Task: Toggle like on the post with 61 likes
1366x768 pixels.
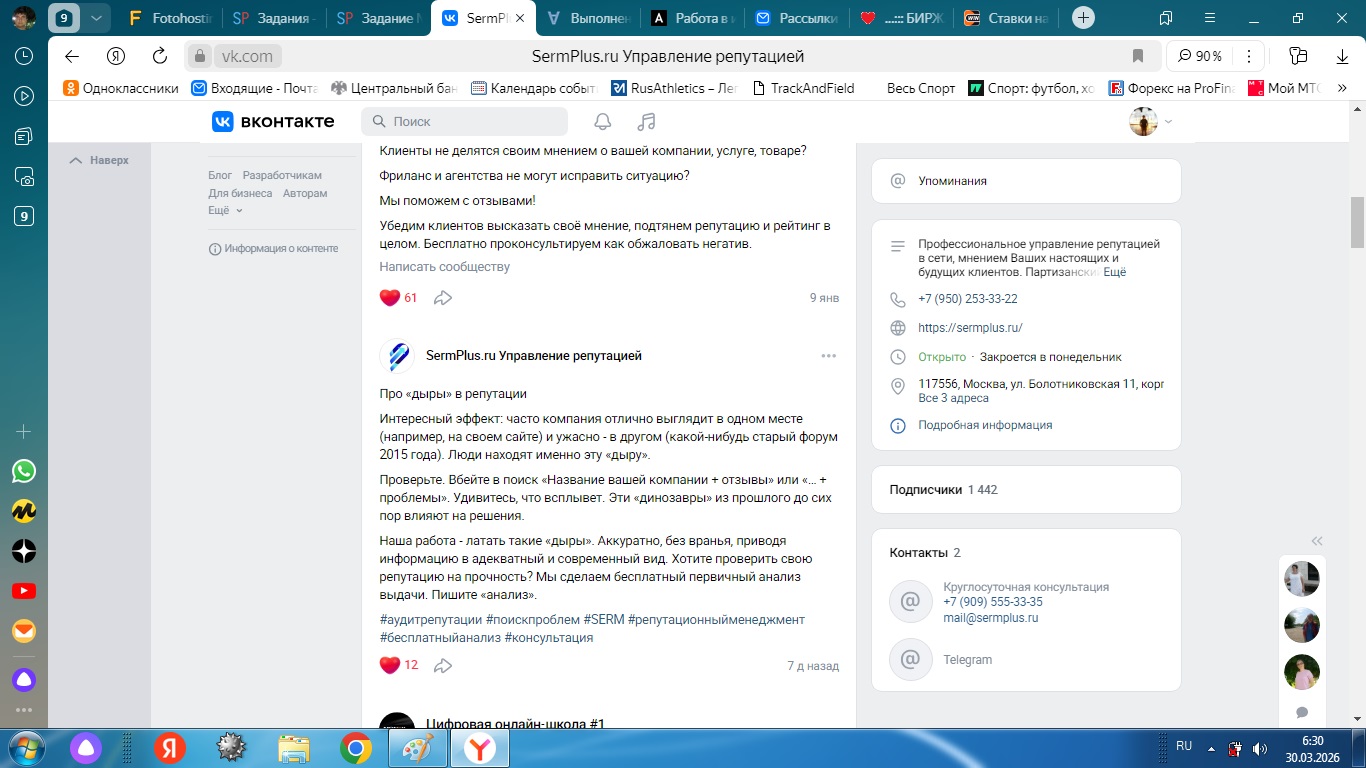Action: click(390, 297)
